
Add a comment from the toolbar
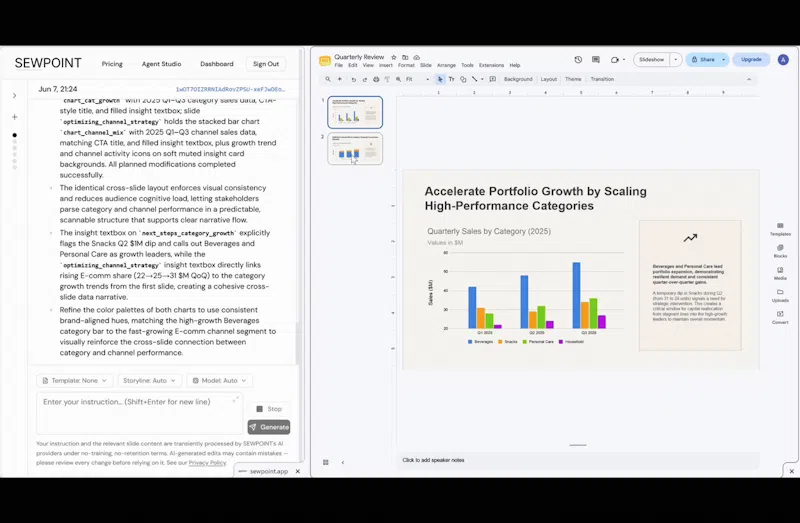pos(492,79)
